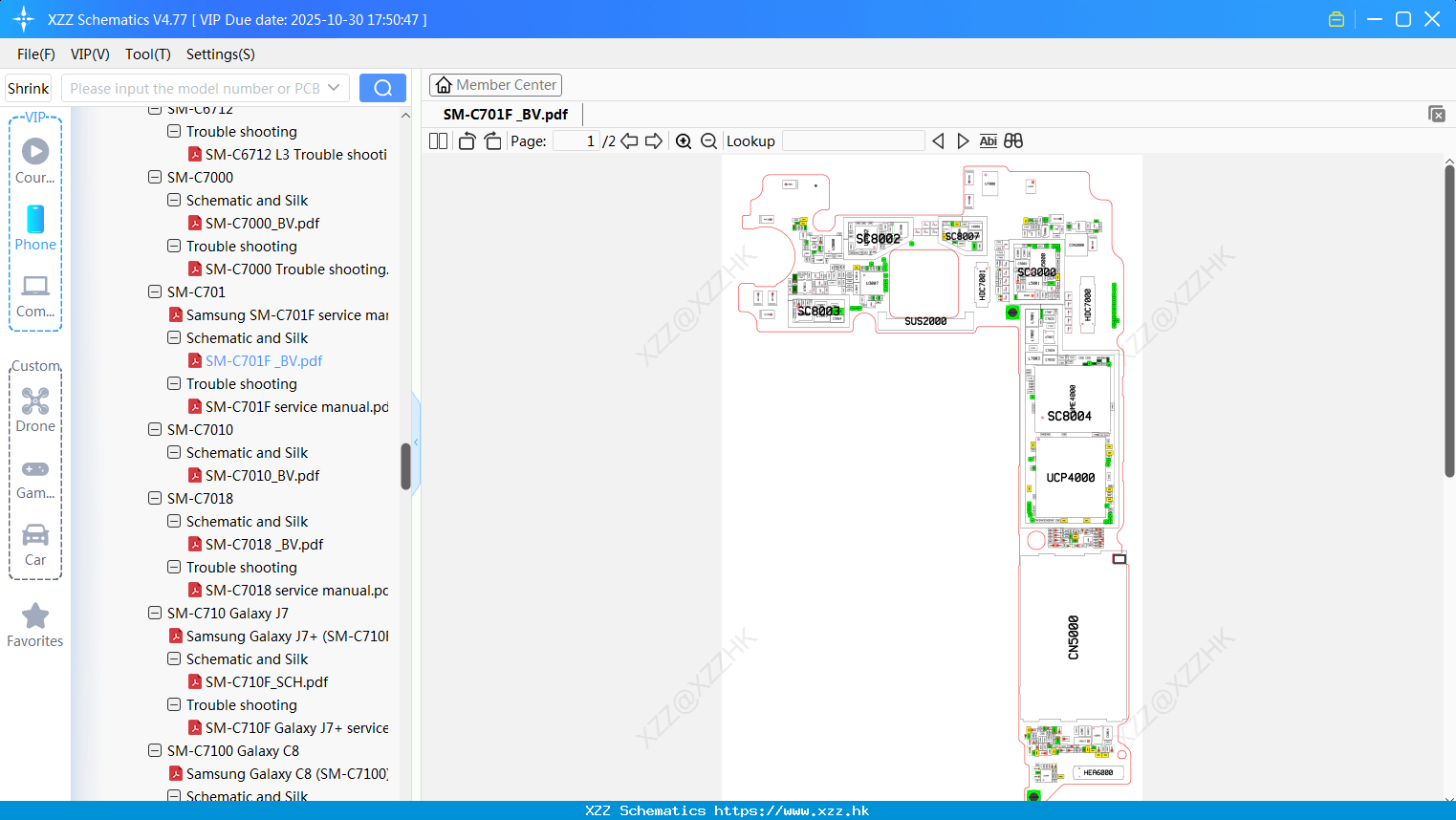The image size is (1456, 820).
Task: Open SM-C7010_BV.pdf file
Action: click(262, 476)
